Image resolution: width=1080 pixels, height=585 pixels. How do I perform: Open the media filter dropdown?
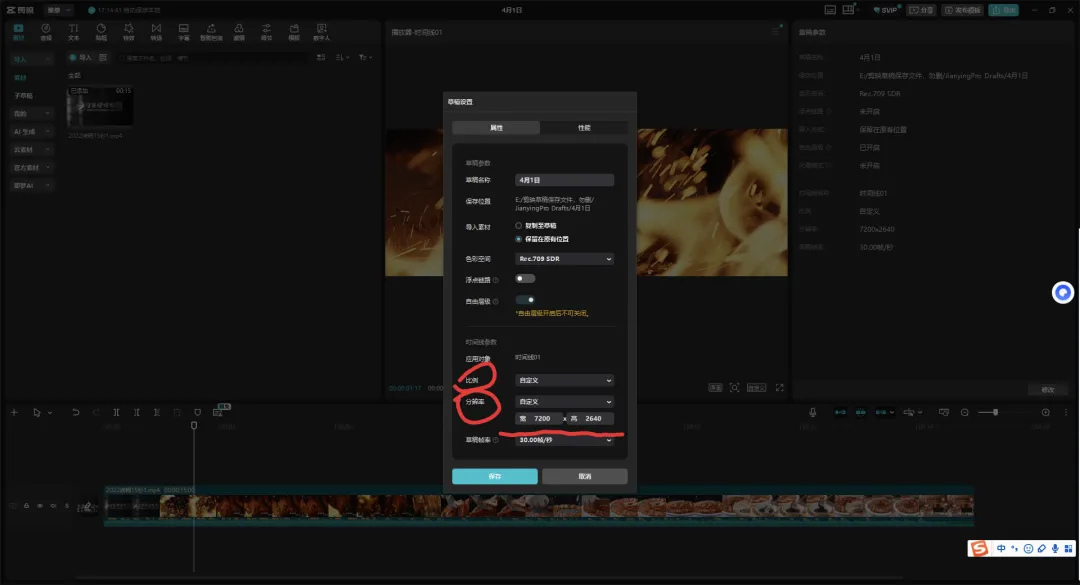point(366,57)
